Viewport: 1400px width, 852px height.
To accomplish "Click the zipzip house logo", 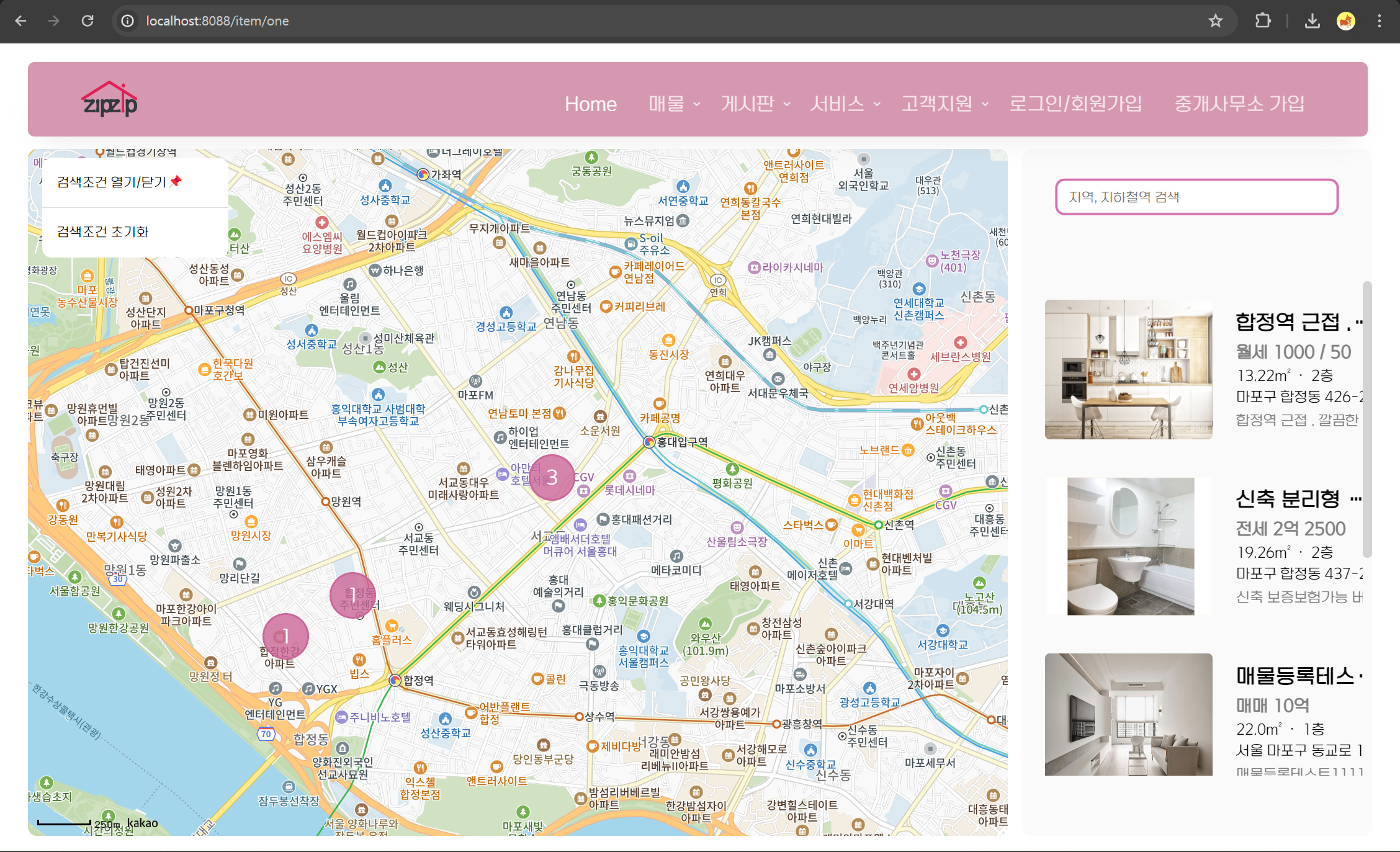I will click(x=110, y=100).
